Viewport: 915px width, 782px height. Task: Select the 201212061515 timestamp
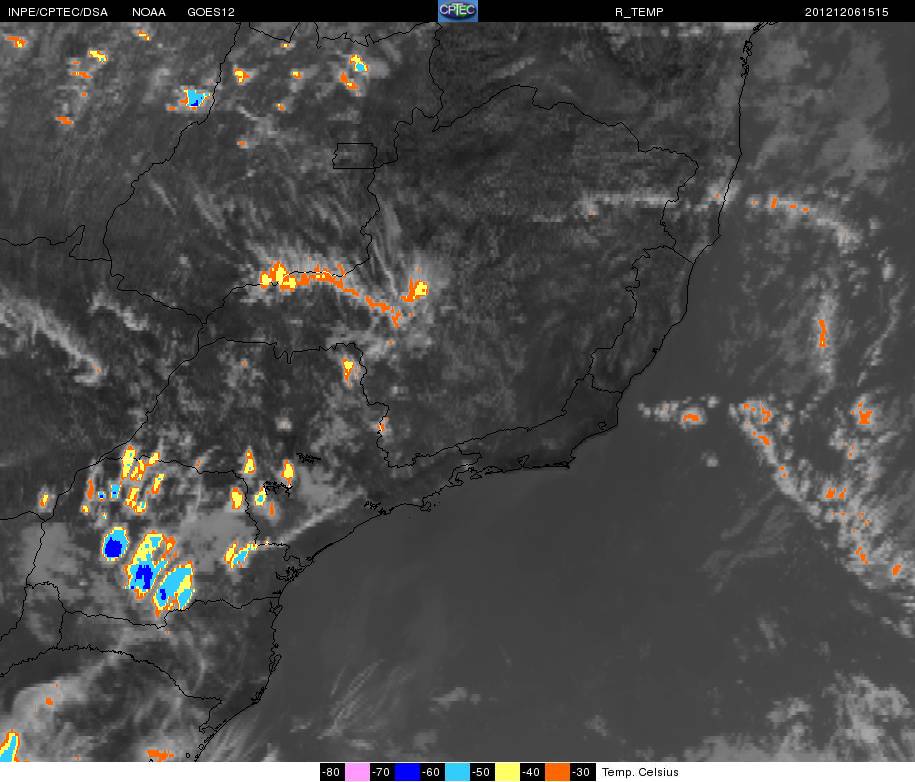click(847, 12)
